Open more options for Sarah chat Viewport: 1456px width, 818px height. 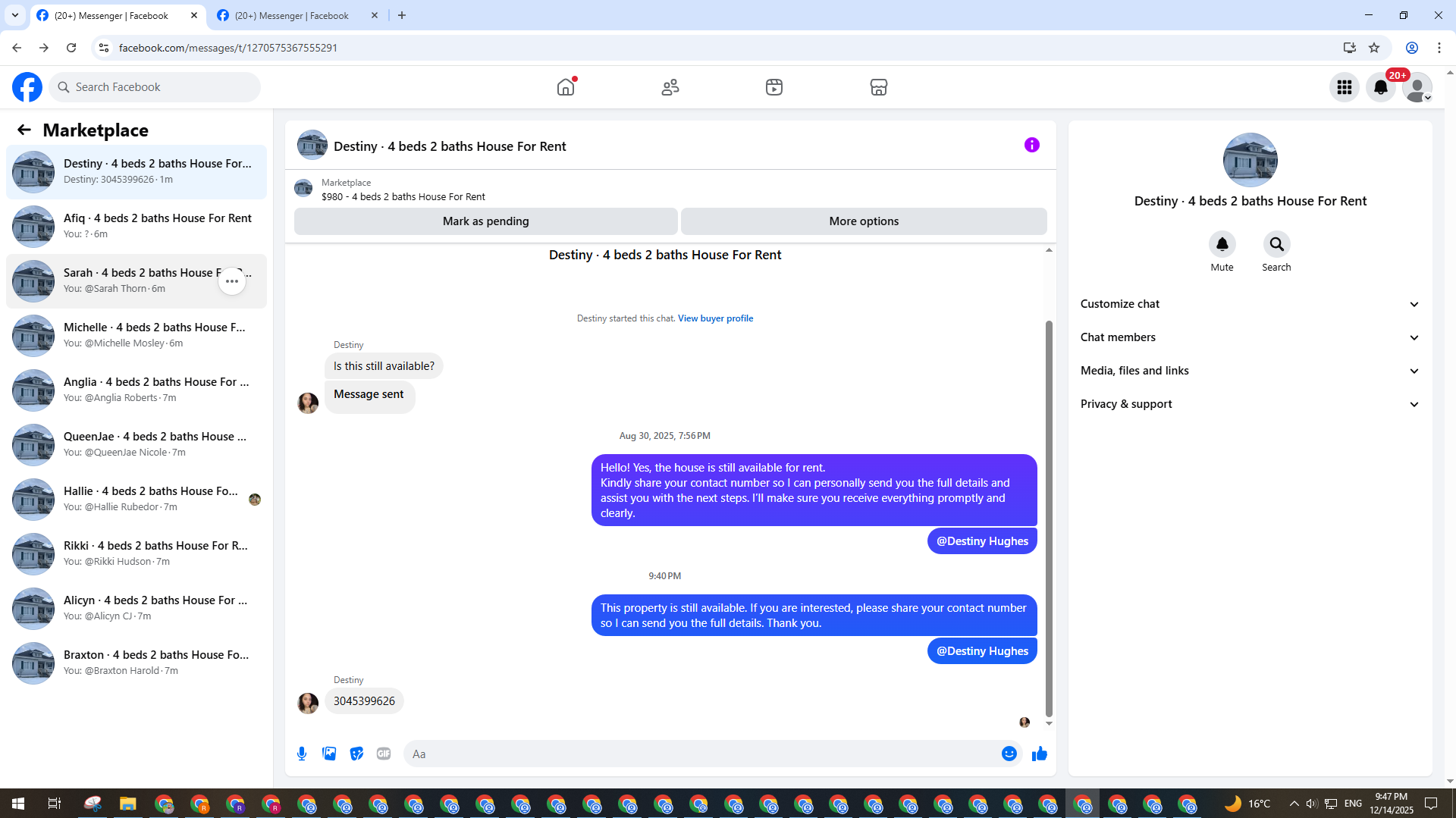click(232, 281)
